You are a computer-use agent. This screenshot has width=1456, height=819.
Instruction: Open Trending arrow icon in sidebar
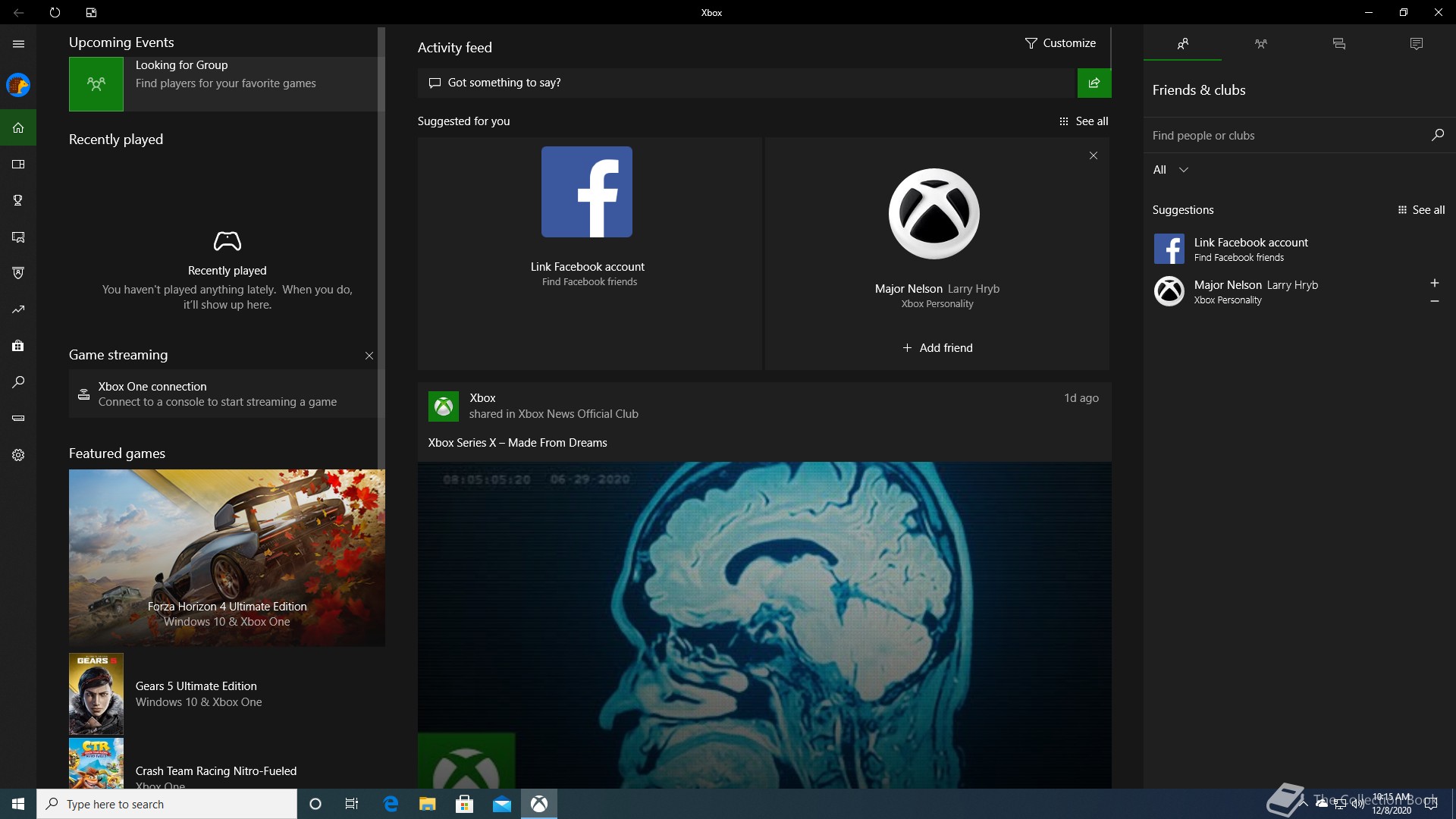[x=18, y=309]
